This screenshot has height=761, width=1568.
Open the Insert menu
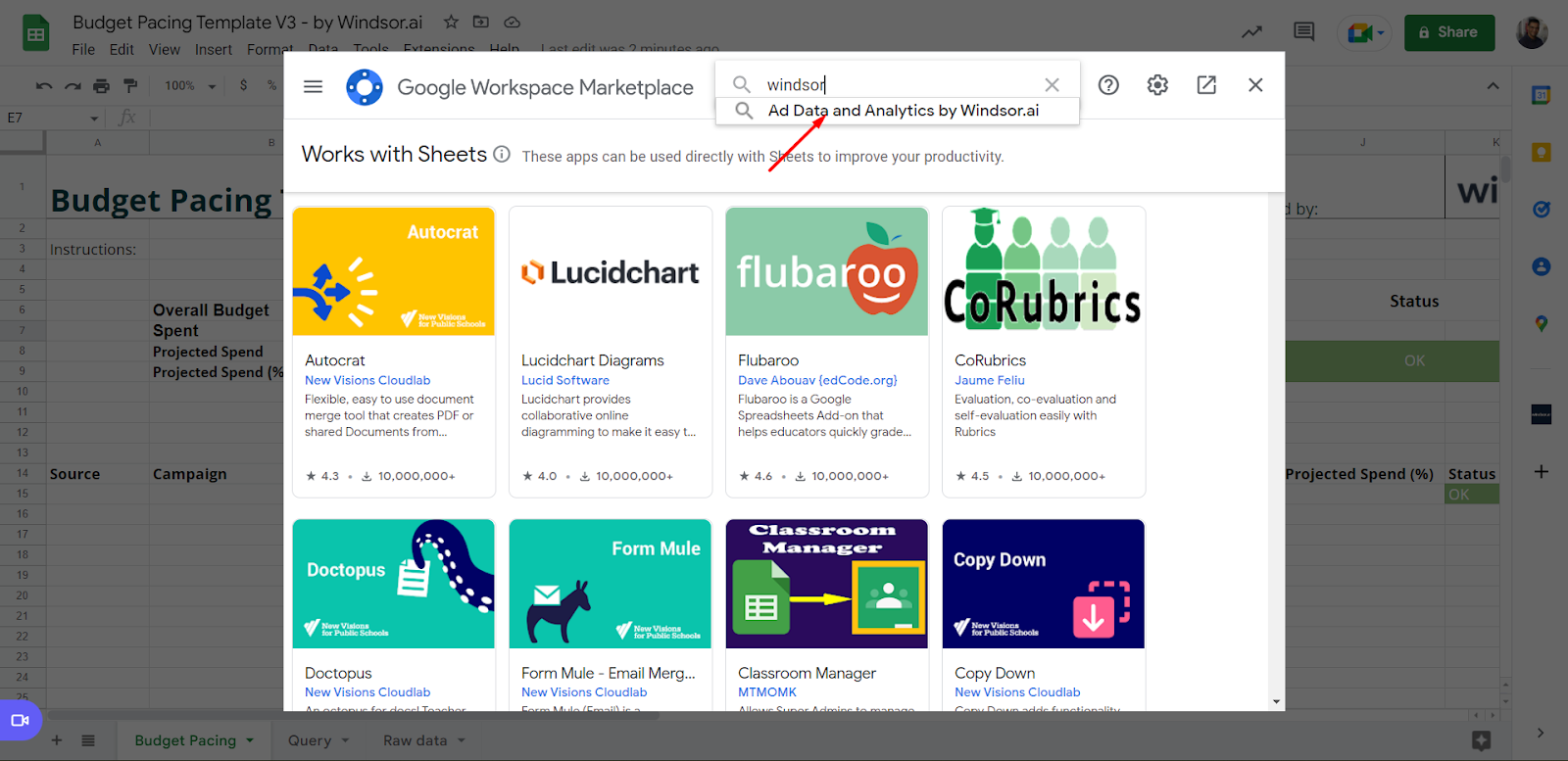click(214, 50)
